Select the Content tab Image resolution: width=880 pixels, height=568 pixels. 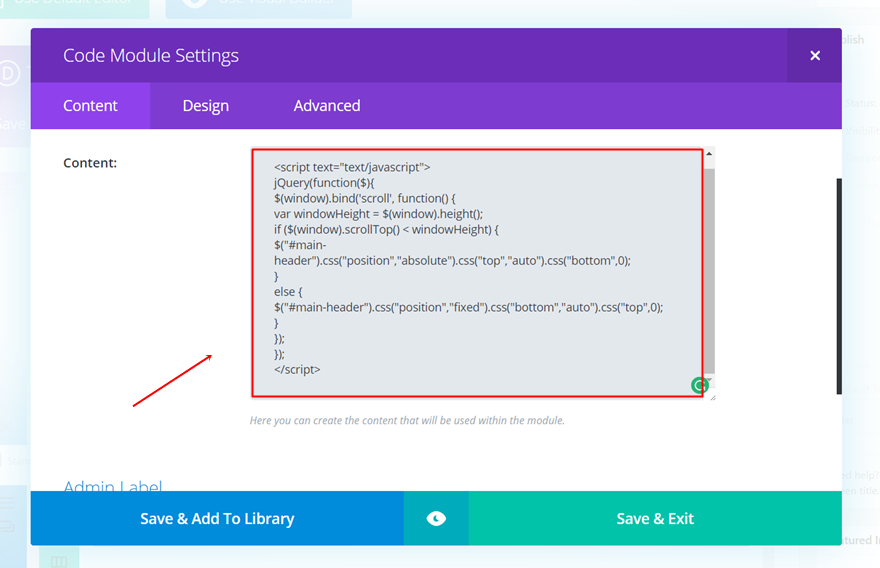tap(90, 106)
